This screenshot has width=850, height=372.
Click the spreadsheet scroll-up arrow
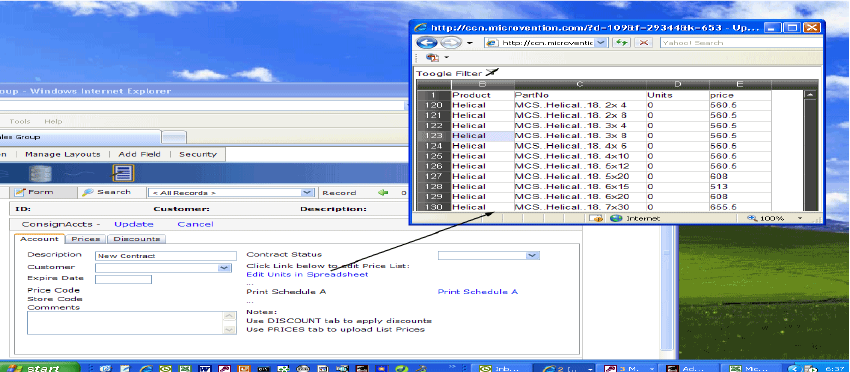point(810,95)
